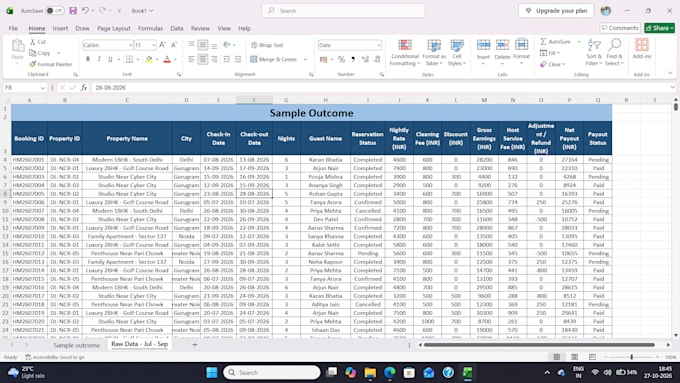
Task: Toggle Wrap Text
Action: coord(267,45)
